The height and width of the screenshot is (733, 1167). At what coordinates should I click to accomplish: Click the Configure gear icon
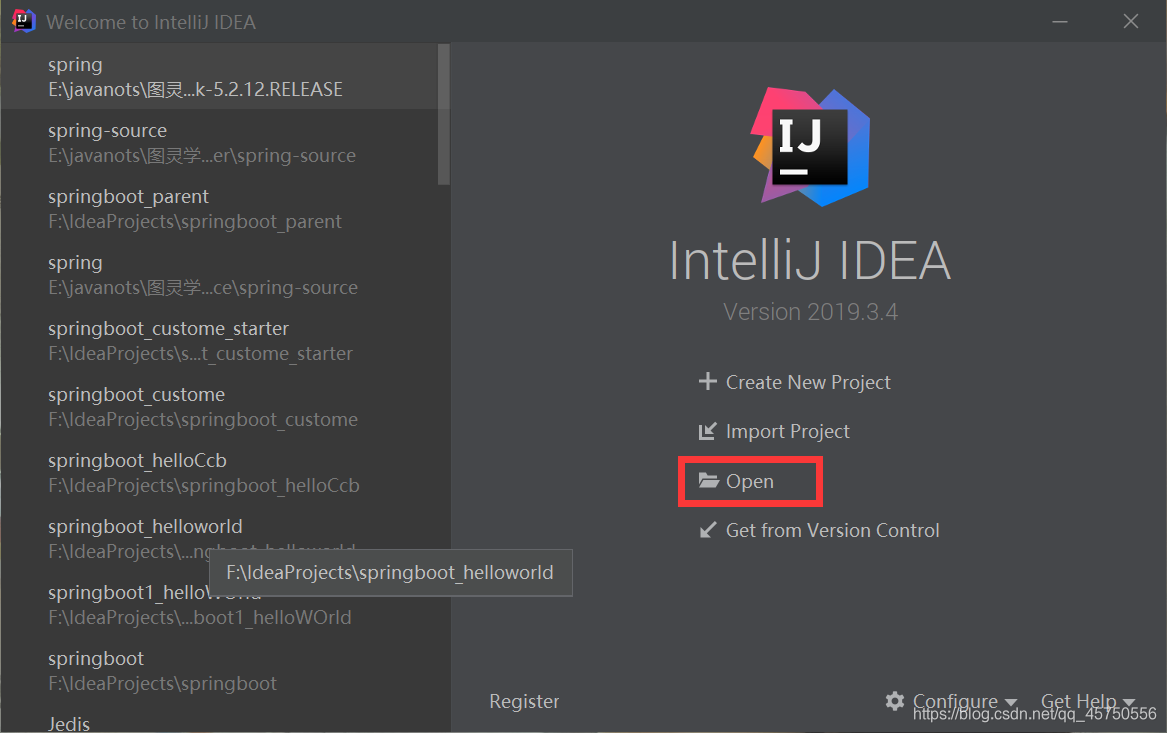tap(895, 701)
